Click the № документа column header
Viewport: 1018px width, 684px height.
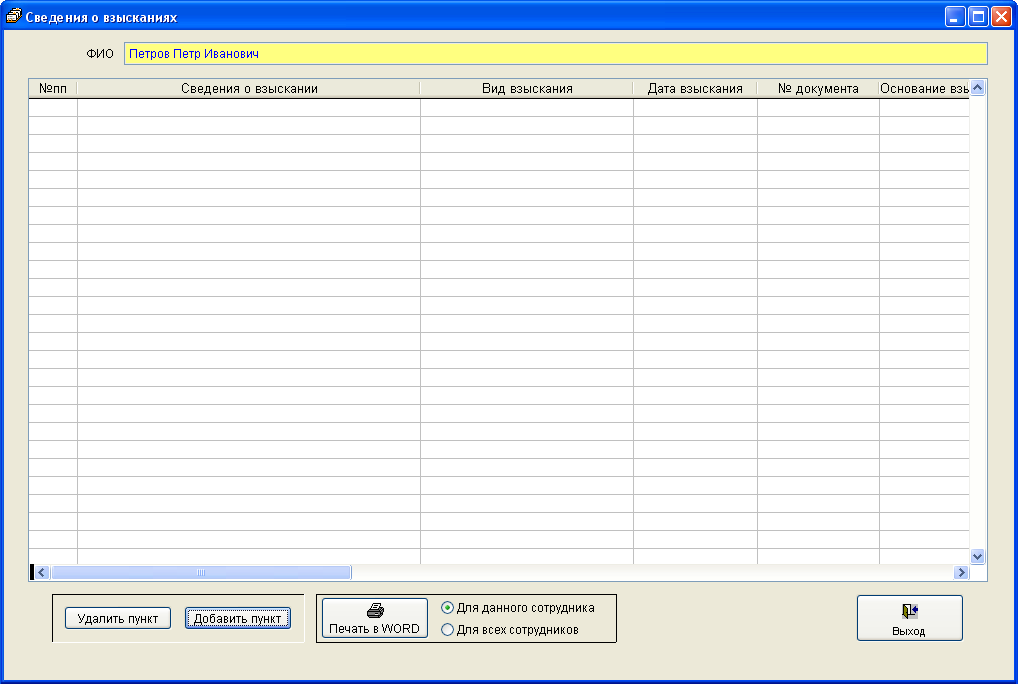point(818,89)
